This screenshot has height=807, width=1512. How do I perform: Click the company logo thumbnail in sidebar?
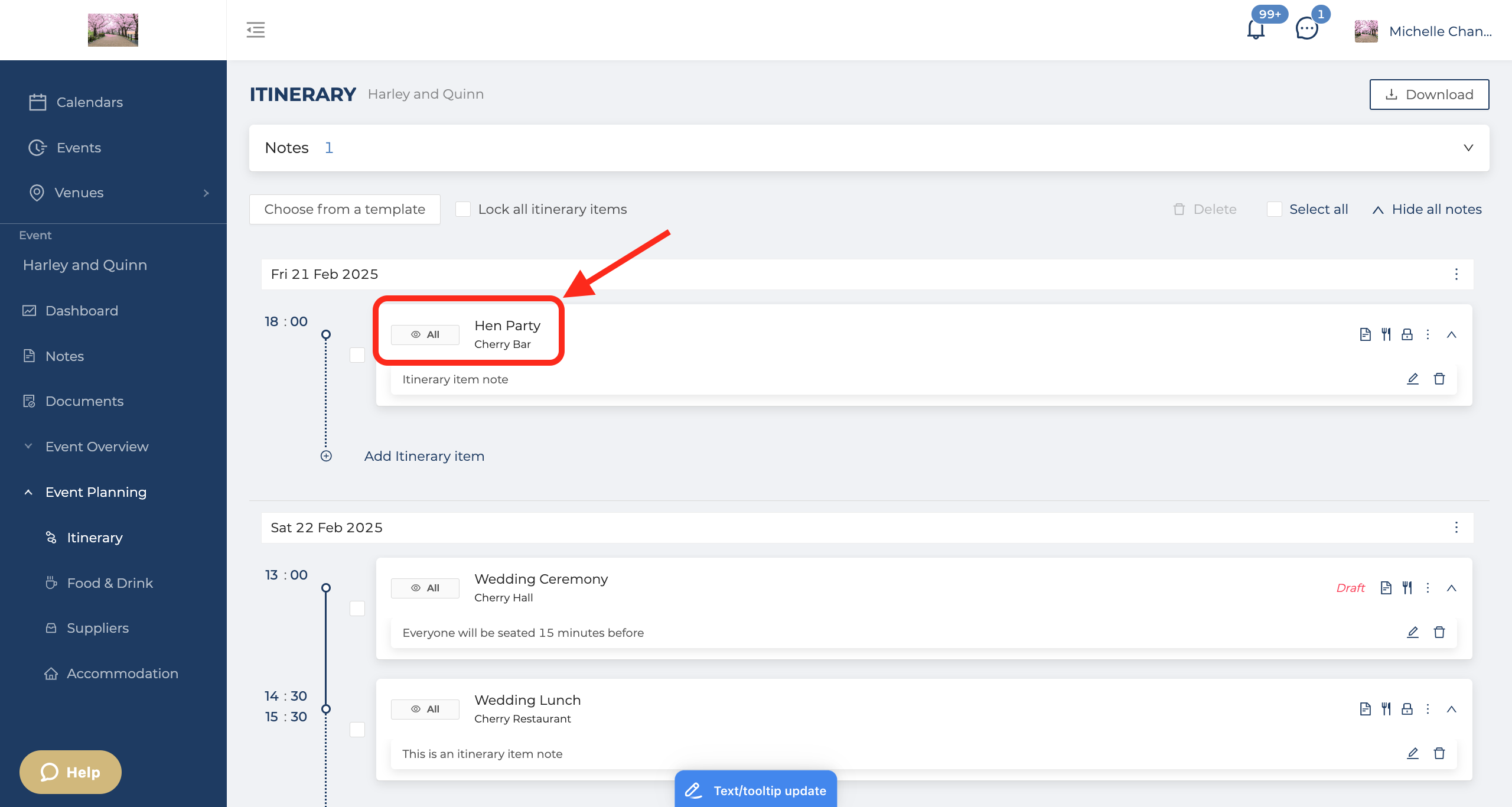[x=113, y=30]
